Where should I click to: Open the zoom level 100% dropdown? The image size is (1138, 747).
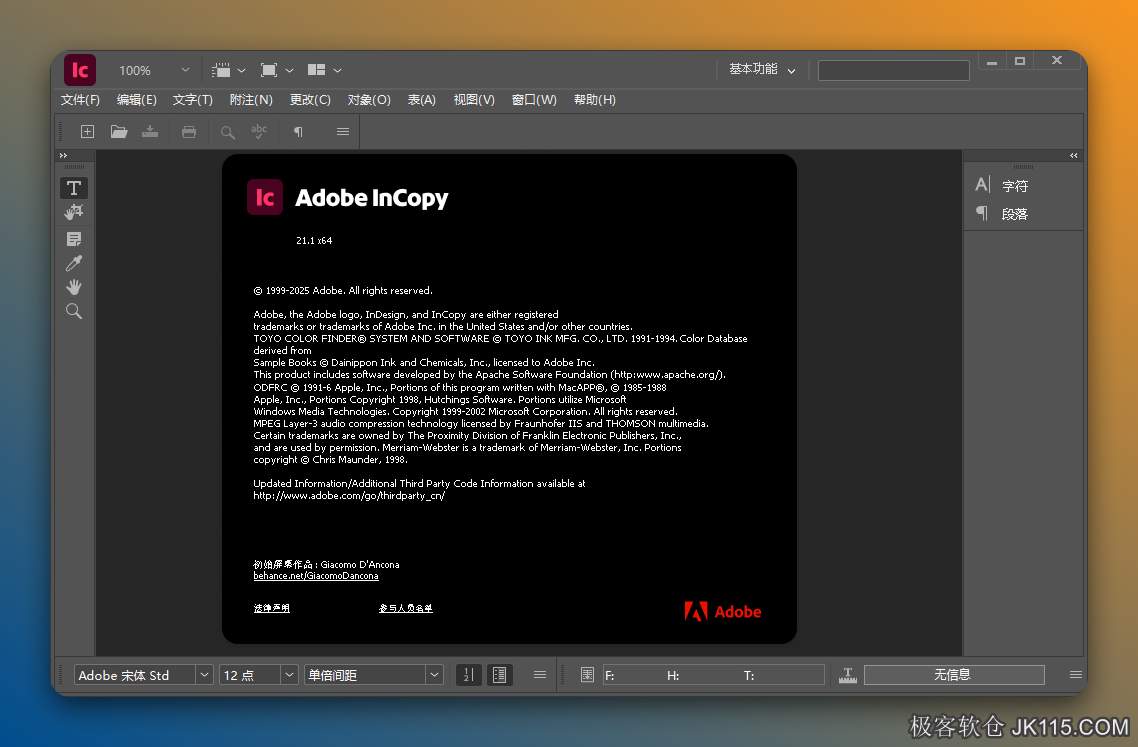185,70
